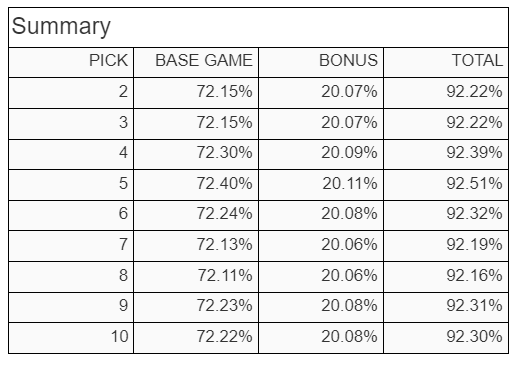517x365 pixels.
Task: Click the BONUS column header
Action: click(x=321, y=62)
